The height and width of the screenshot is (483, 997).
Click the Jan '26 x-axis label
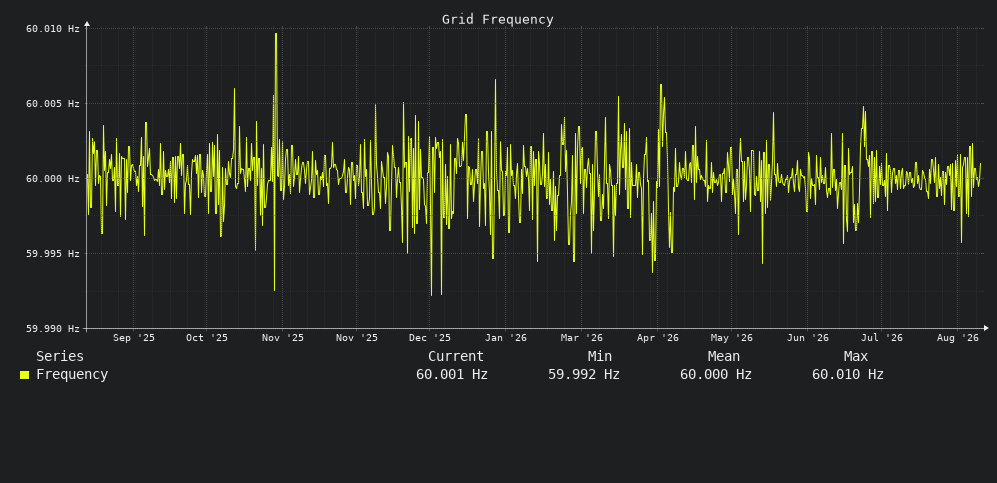[x=506, y=337]
